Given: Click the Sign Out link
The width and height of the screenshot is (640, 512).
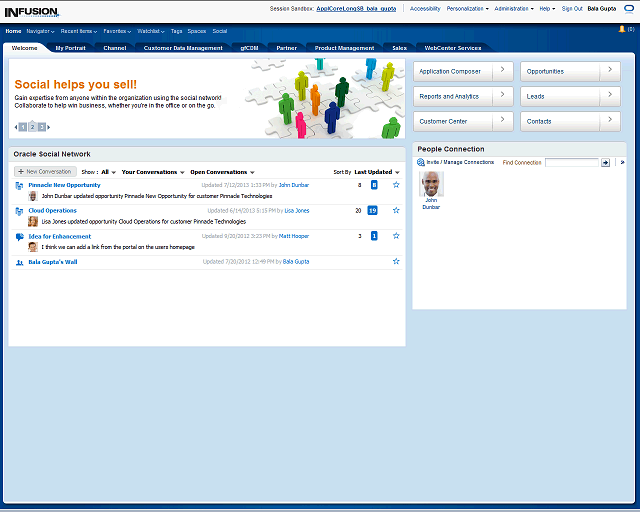Looking at the screenshot, I should click(x=572, y=8).
